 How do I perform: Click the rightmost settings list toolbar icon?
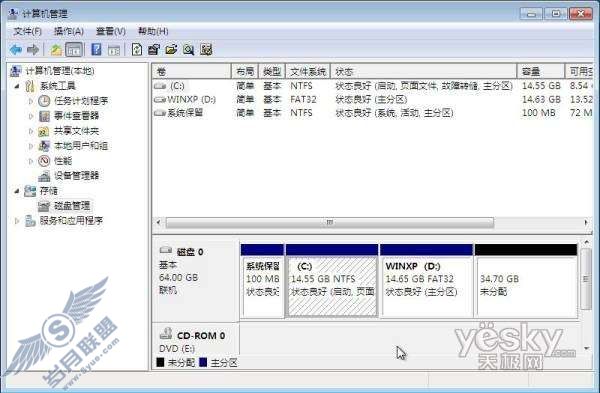coord(206,49)
